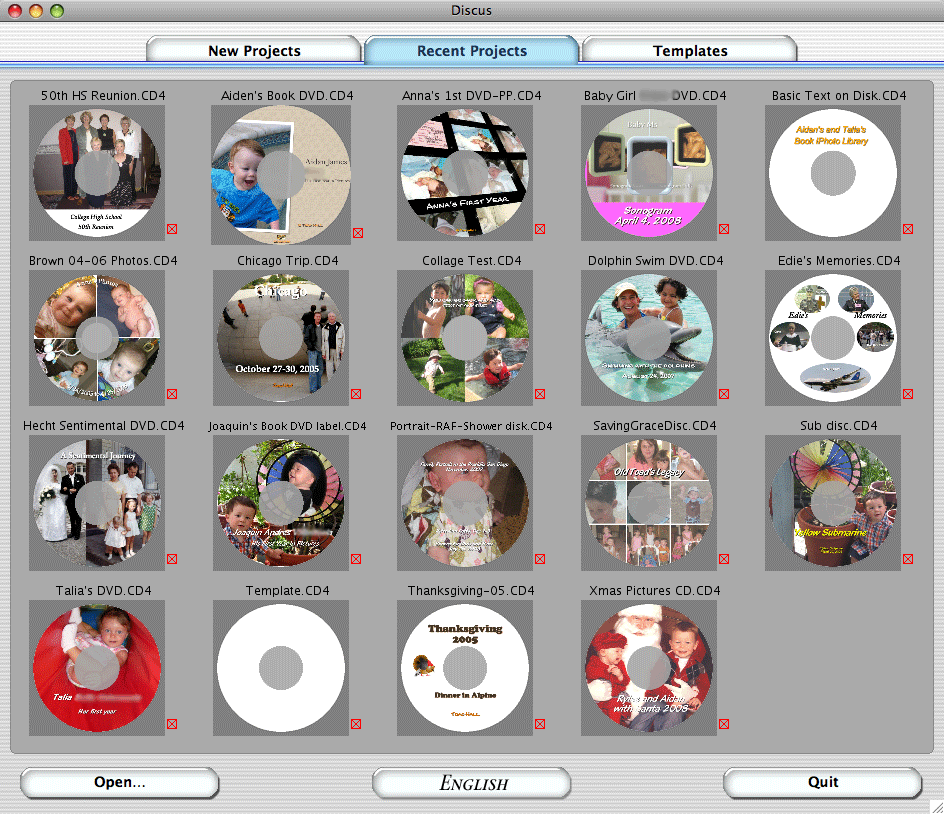Remove the Dolphin Swim DVD project

pos(724,394)
